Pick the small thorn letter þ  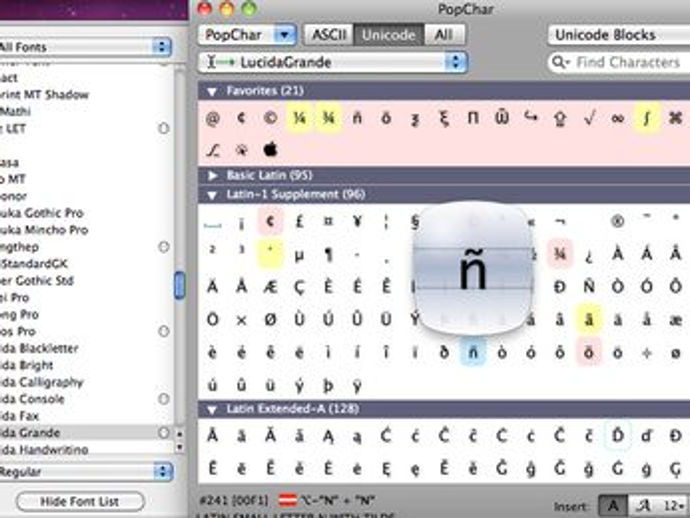tap(328, 386)
